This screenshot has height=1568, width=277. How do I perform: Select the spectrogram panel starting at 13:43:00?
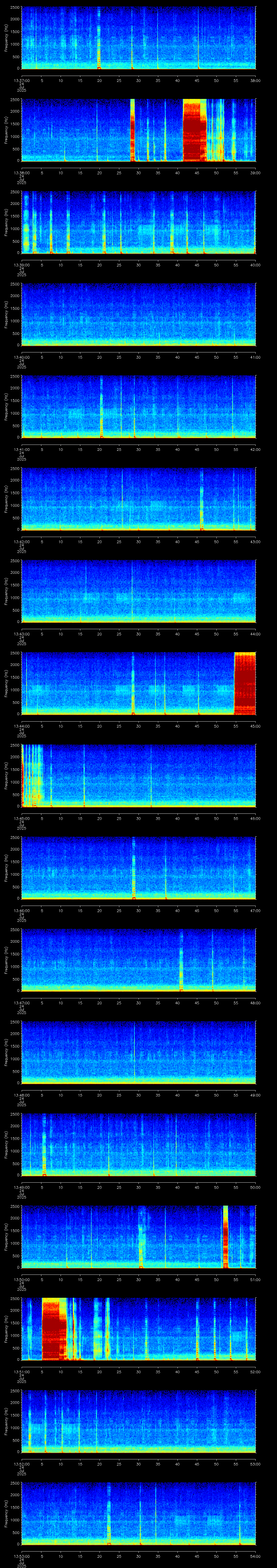pos(138,592)
